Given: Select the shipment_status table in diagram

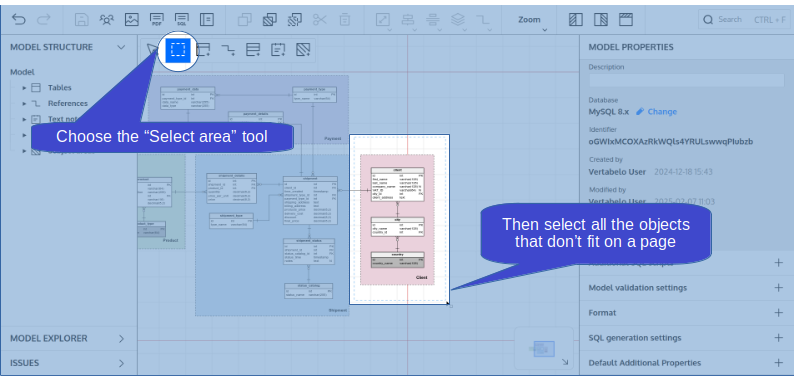Looking at the screenshot, I should (309, 252).
